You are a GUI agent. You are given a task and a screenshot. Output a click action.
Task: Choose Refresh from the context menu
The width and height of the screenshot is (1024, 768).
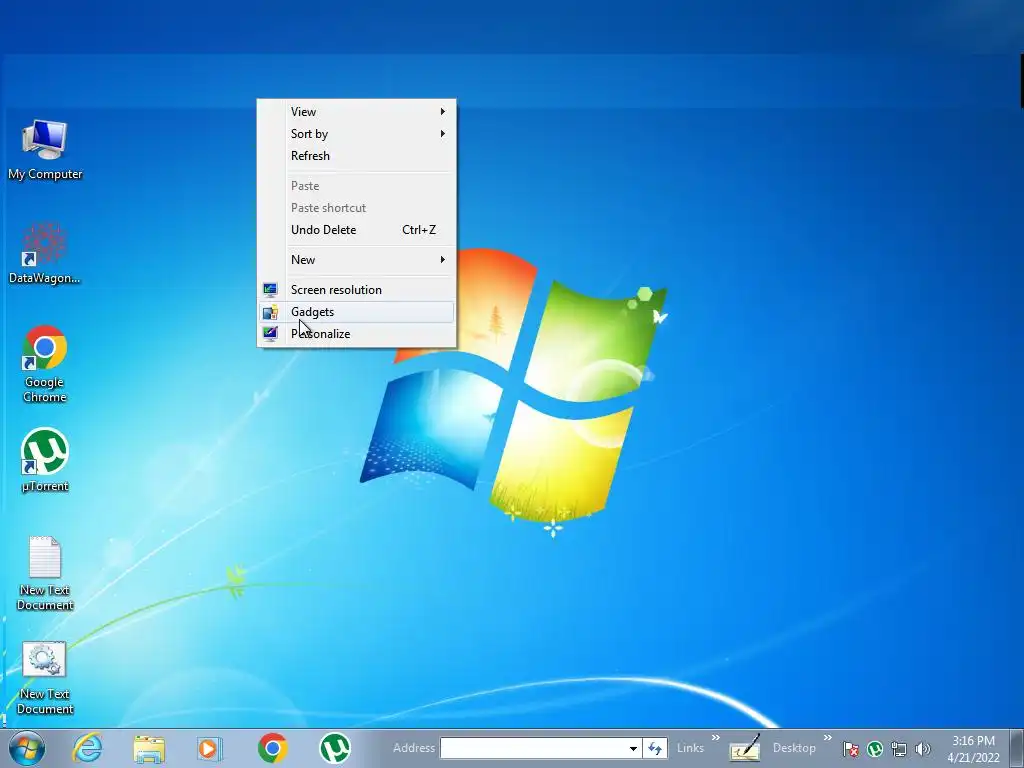[x=357, y=156]
